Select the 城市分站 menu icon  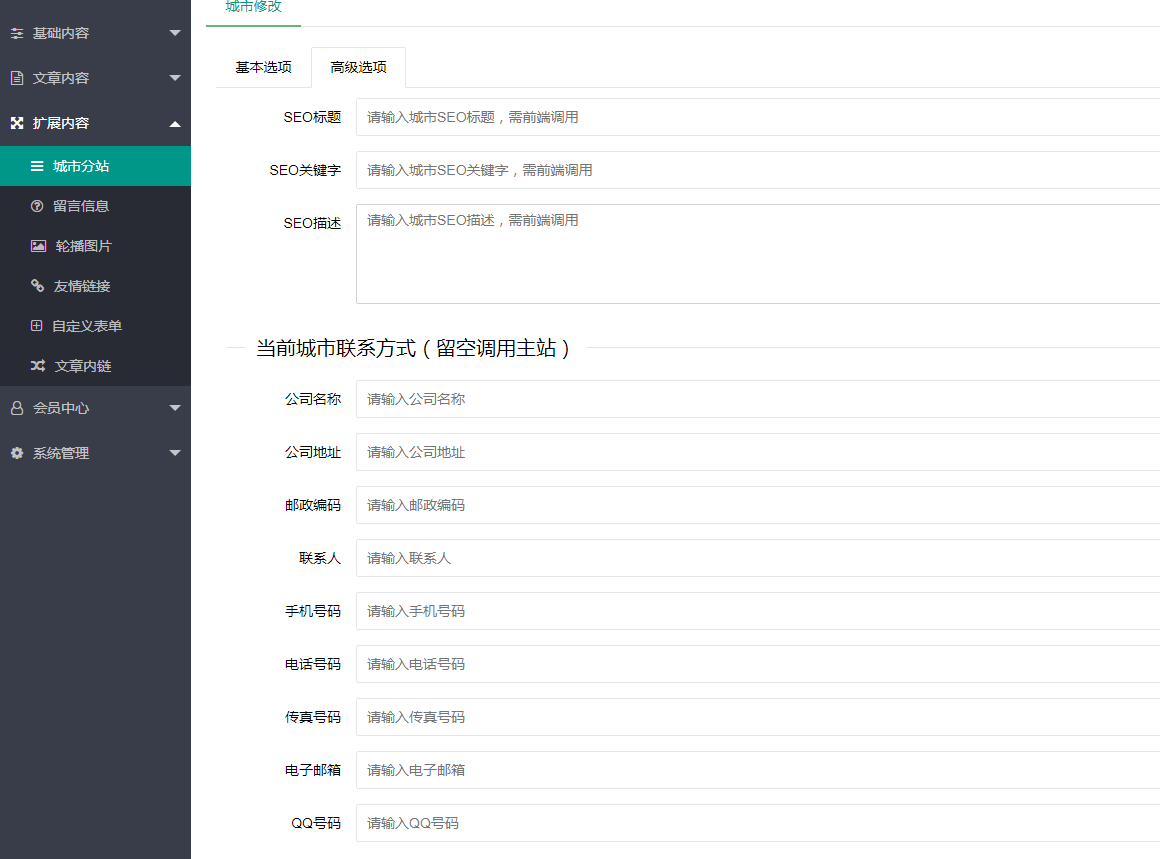tap(36, 165)
